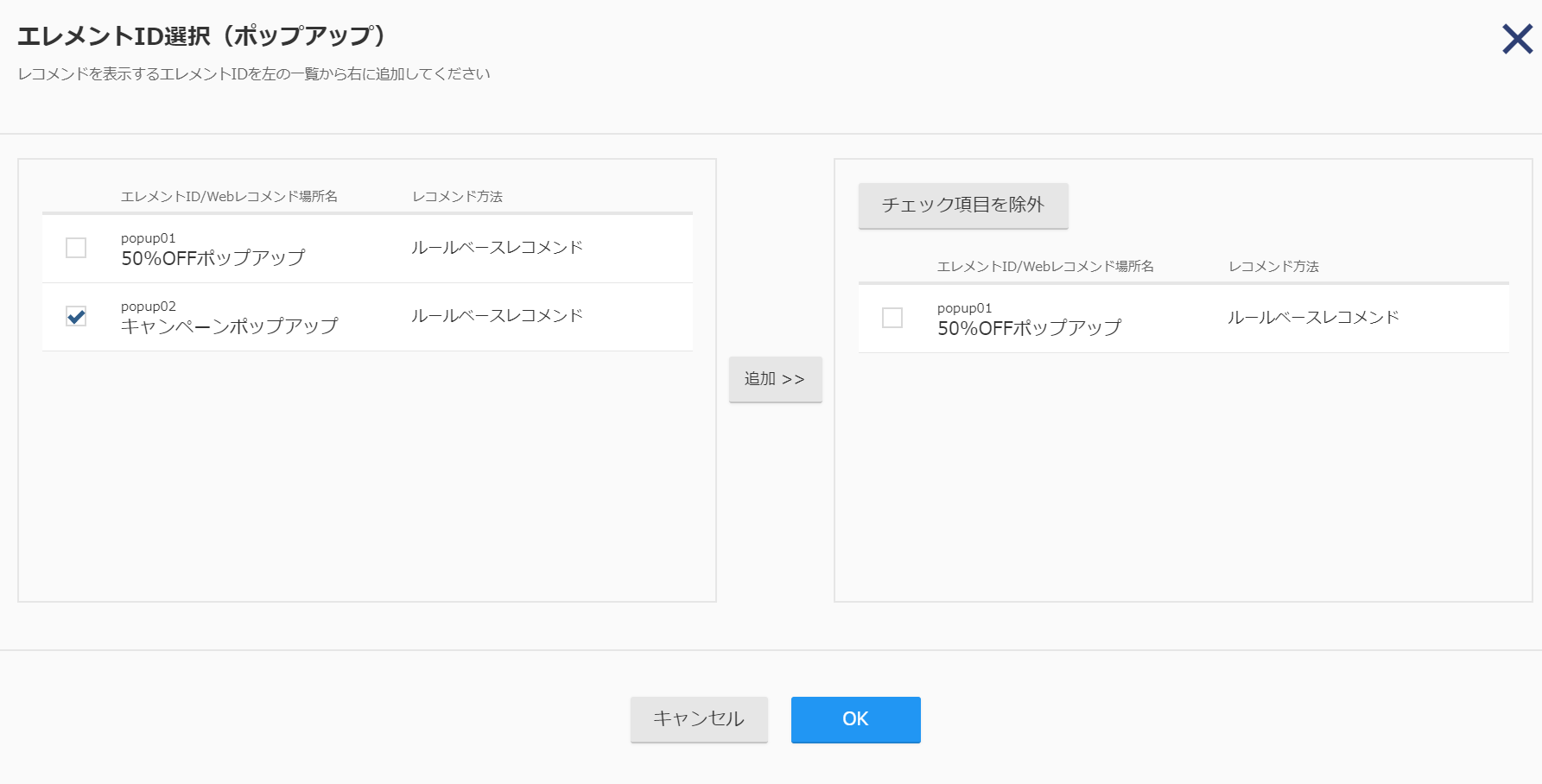The width and height of the screenshot is (1542, 784).
Task: Select キャンペーンポップアップ row name
Action: (x=230, y=326)
